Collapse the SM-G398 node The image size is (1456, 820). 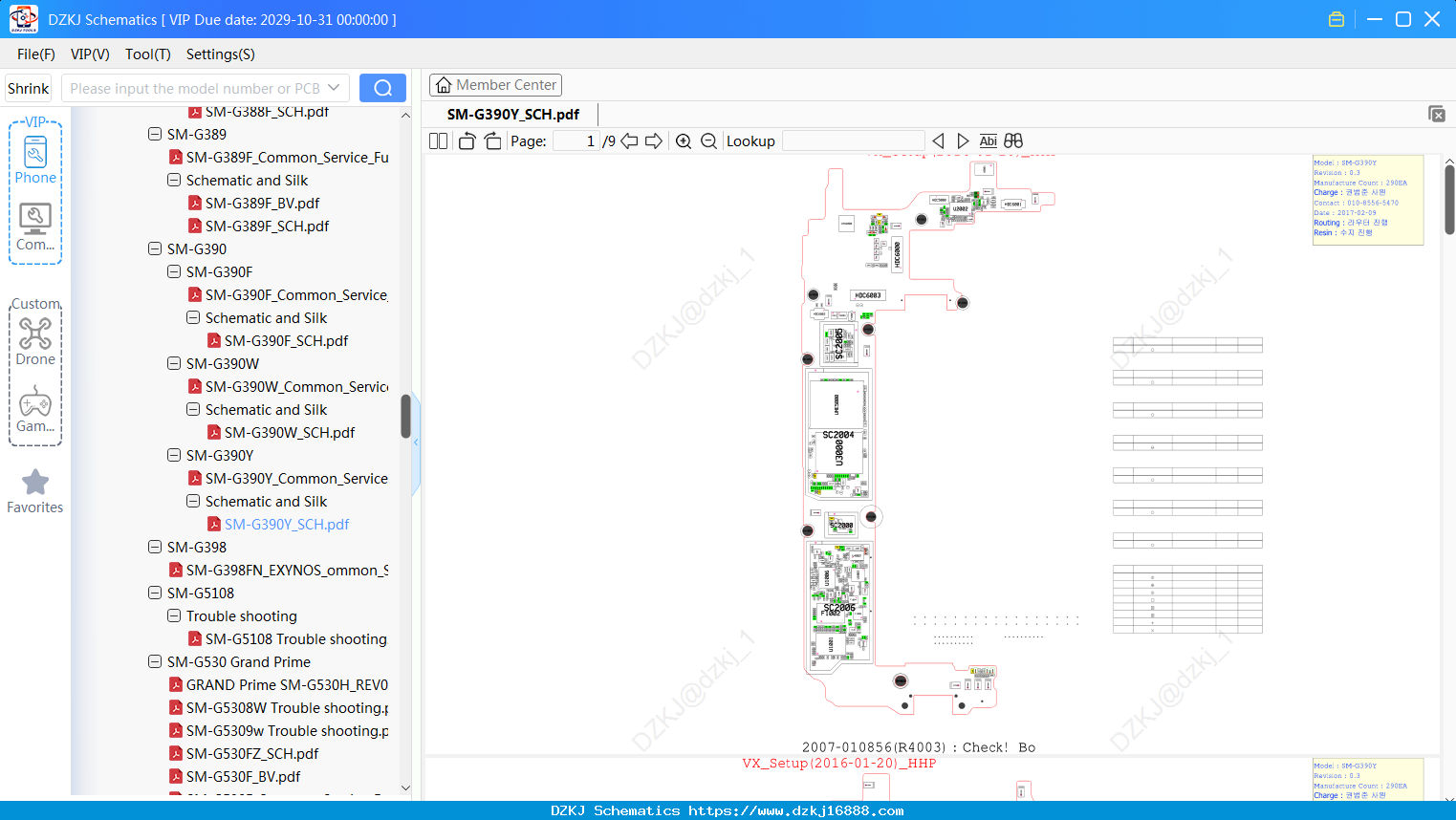155,547
